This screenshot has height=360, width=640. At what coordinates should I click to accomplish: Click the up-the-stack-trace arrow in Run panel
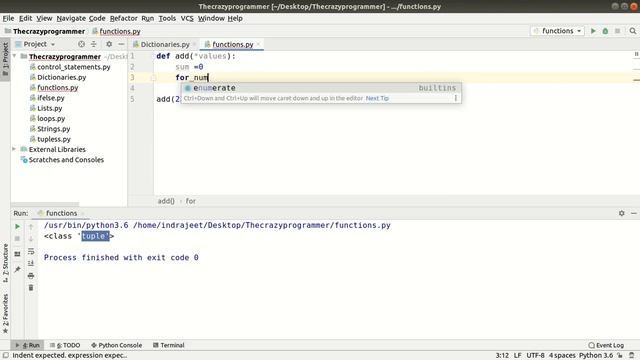click(31, 227)
